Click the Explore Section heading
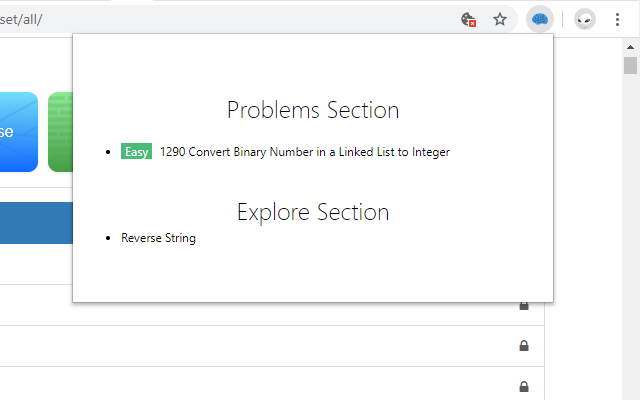The width and height of the screenshot is (640, 400). (x=313, y=212)
